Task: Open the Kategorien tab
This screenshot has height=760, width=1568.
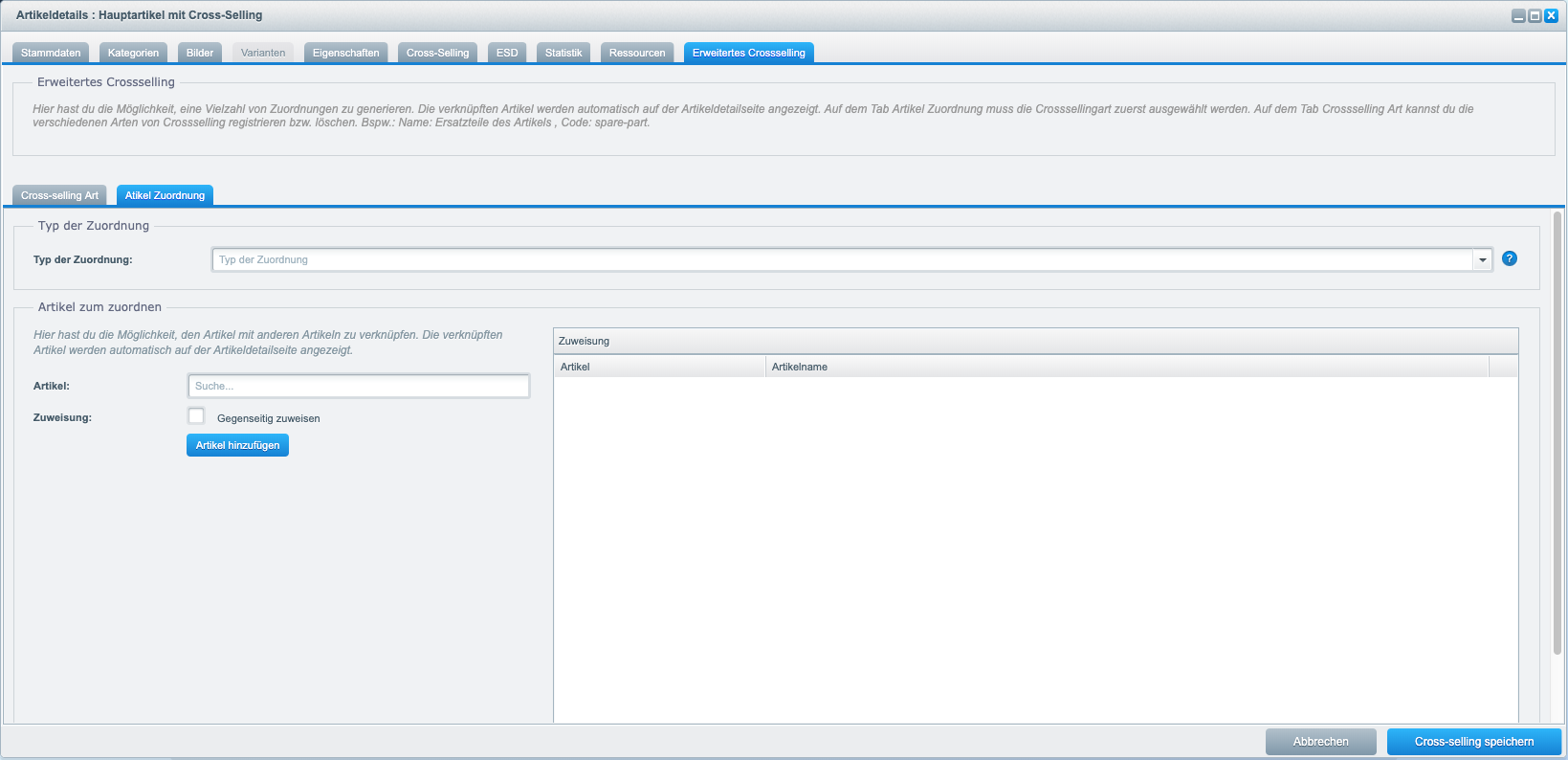Action: click(133, 53)
